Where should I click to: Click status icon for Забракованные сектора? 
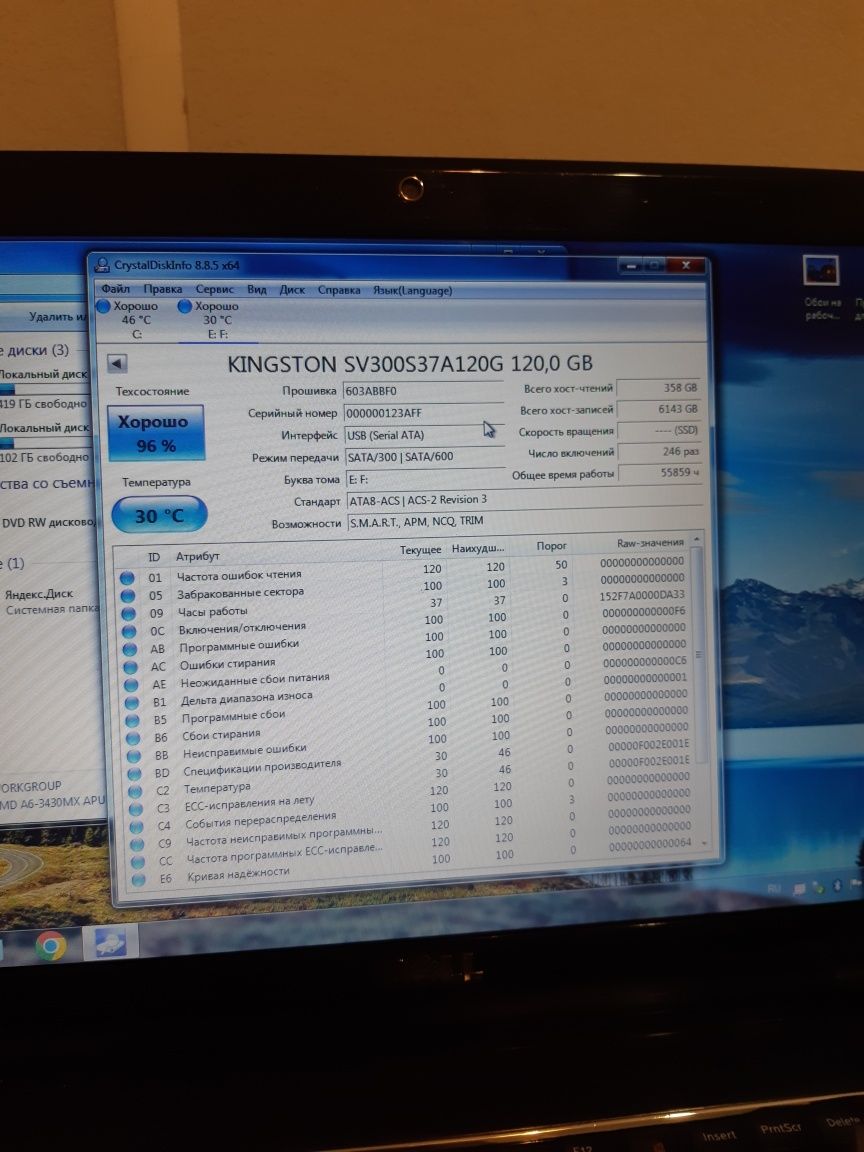click(127, 596)
